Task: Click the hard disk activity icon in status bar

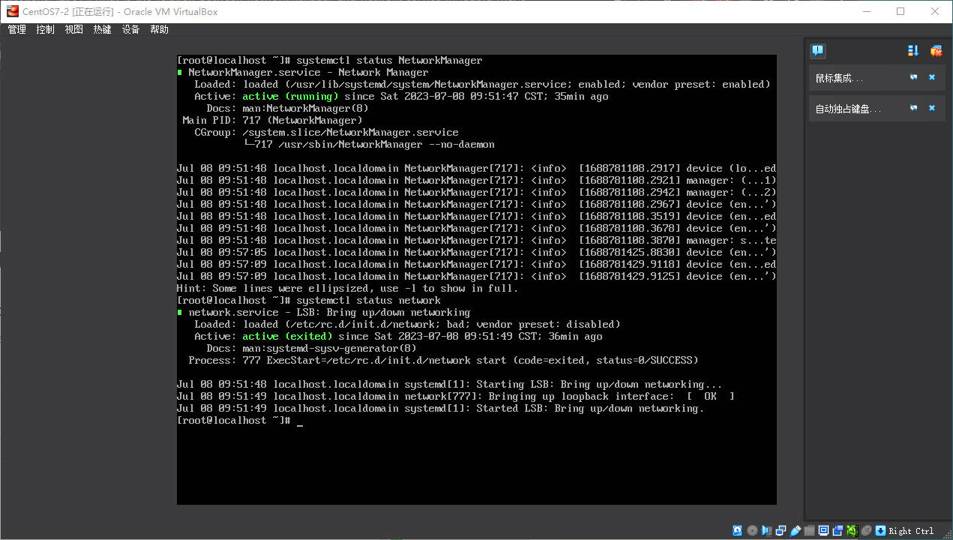Action: click(737, 531)
